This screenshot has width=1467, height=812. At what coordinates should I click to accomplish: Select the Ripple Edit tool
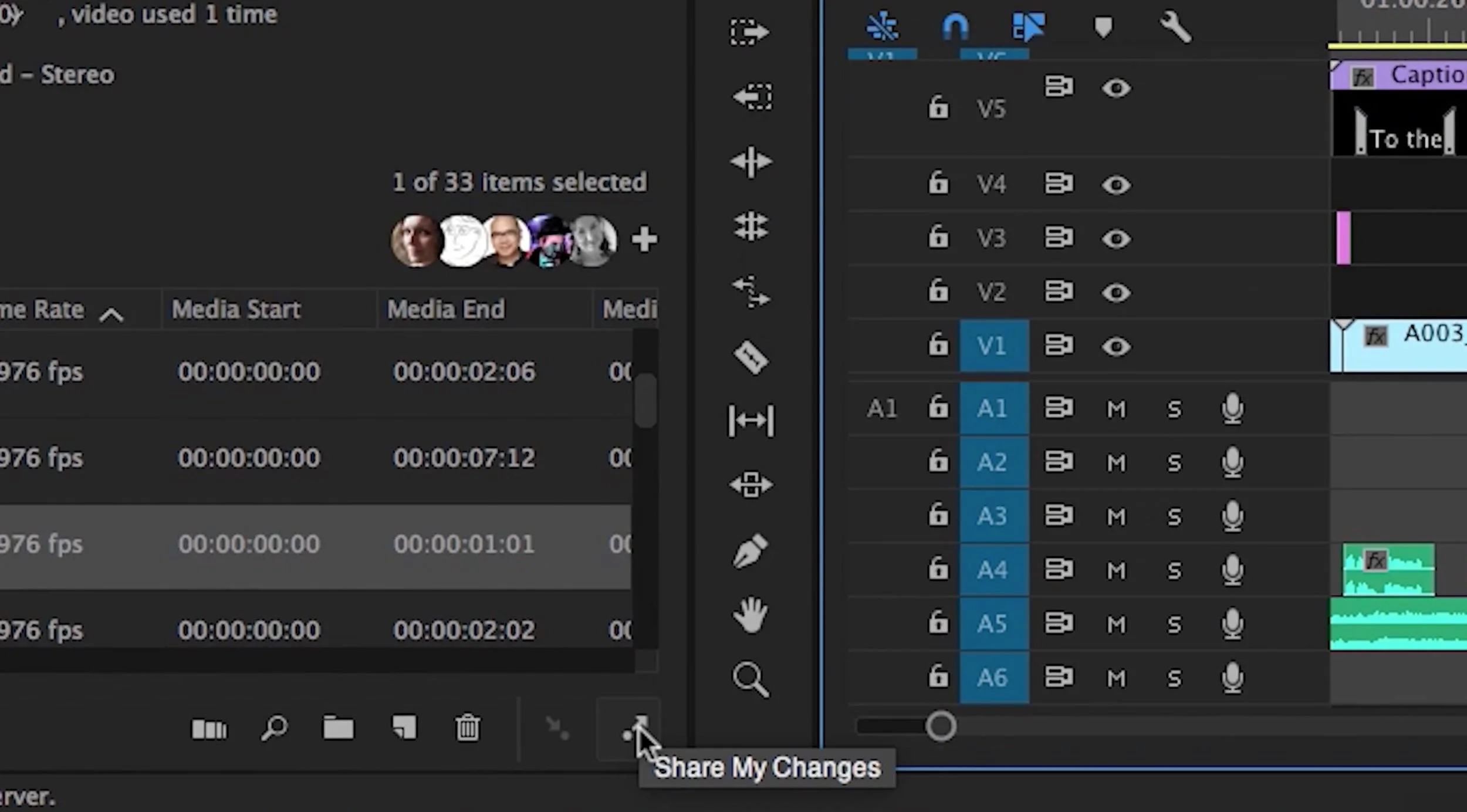(x=751, y=162)
